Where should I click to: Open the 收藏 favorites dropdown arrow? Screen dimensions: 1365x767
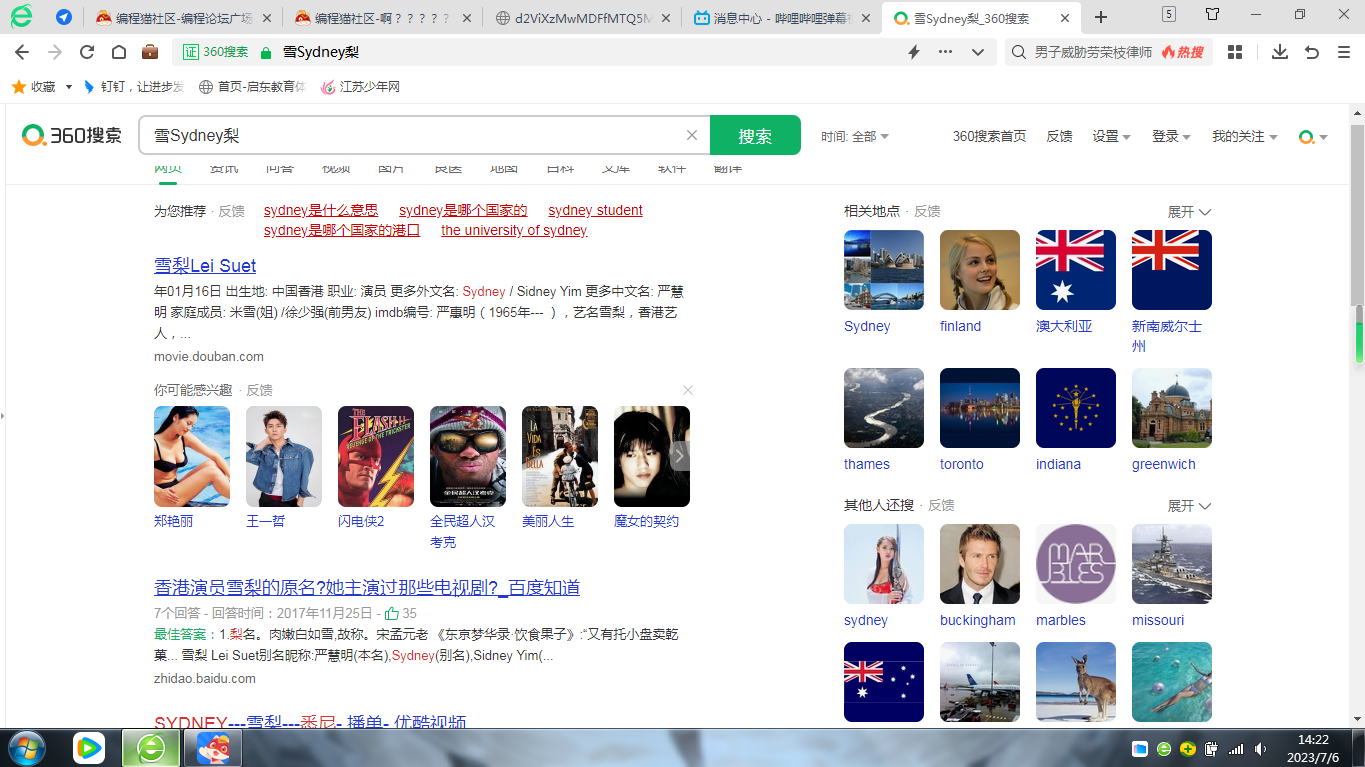[69, 87]
